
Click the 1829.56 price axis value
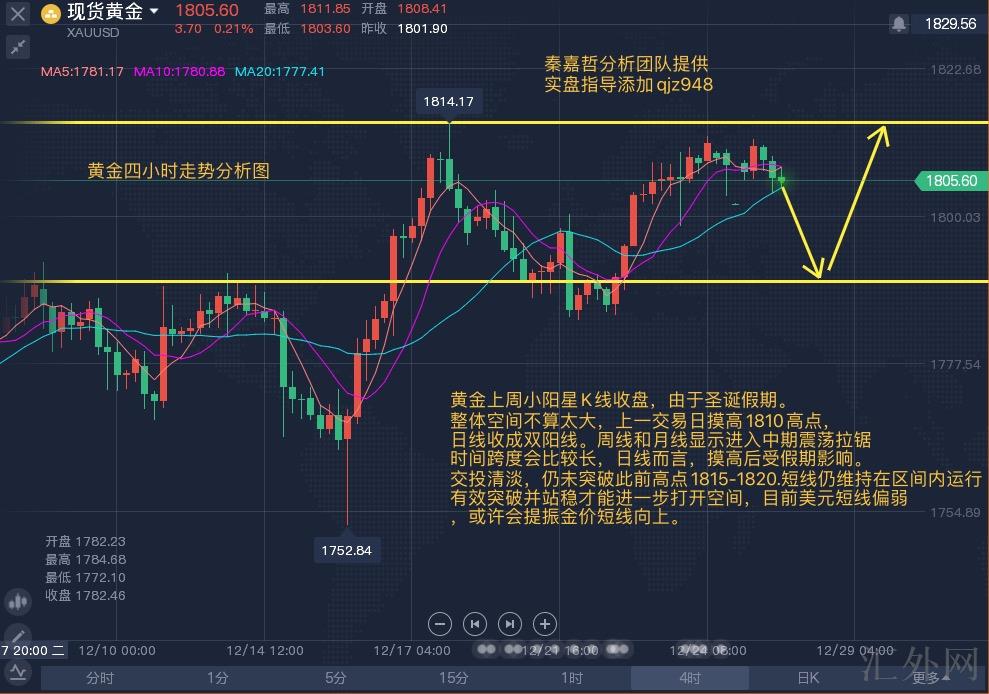pyautogui.click(x=950, y=24)
